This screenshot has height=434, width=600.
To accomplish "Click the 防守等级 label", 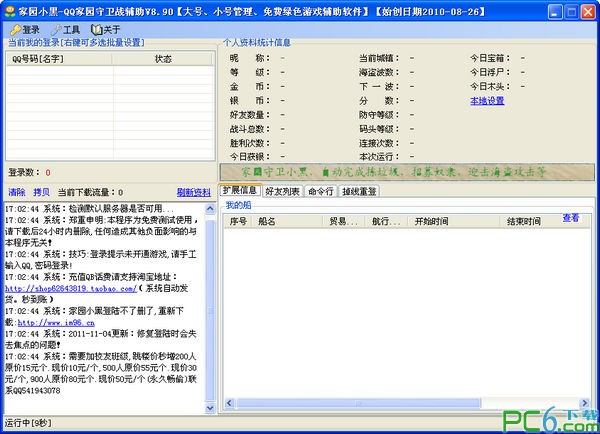I will 379,115.
